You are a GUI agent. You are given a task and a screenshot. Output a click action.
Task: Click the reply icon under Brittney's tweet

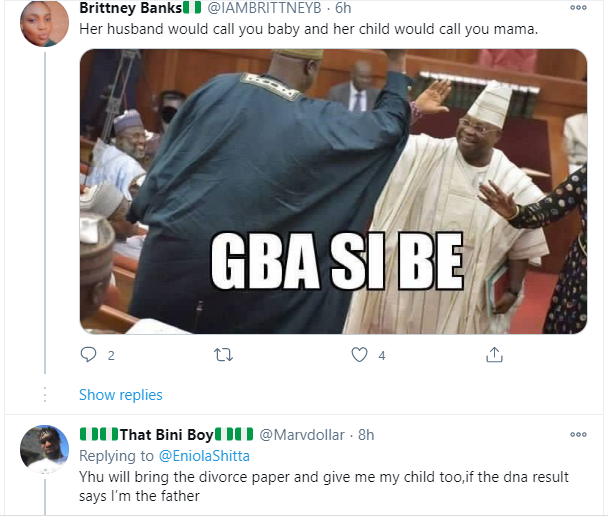coord(88,354)
